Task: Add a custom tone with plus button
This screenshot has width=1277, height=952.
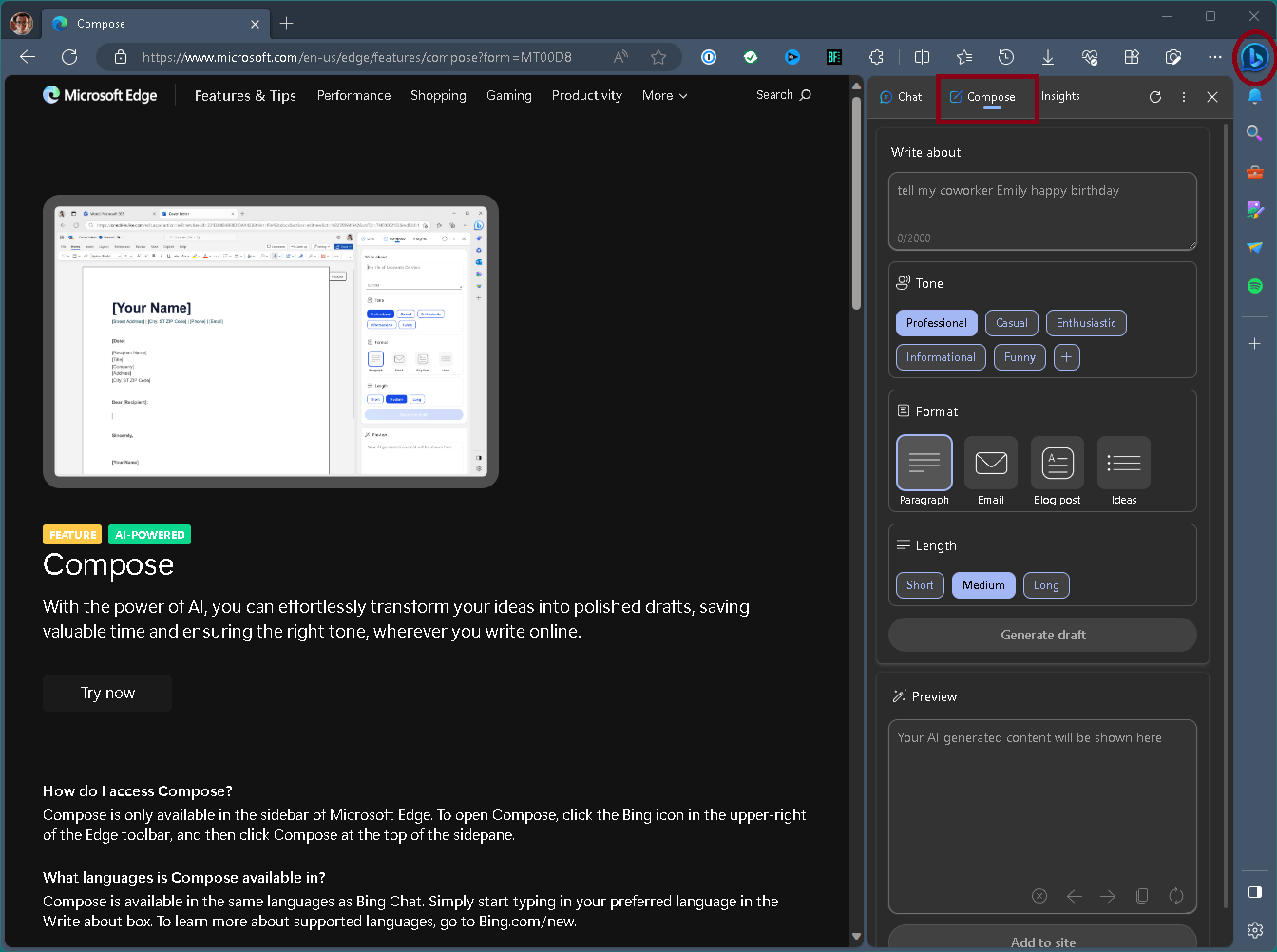Action: [1067, 357]
